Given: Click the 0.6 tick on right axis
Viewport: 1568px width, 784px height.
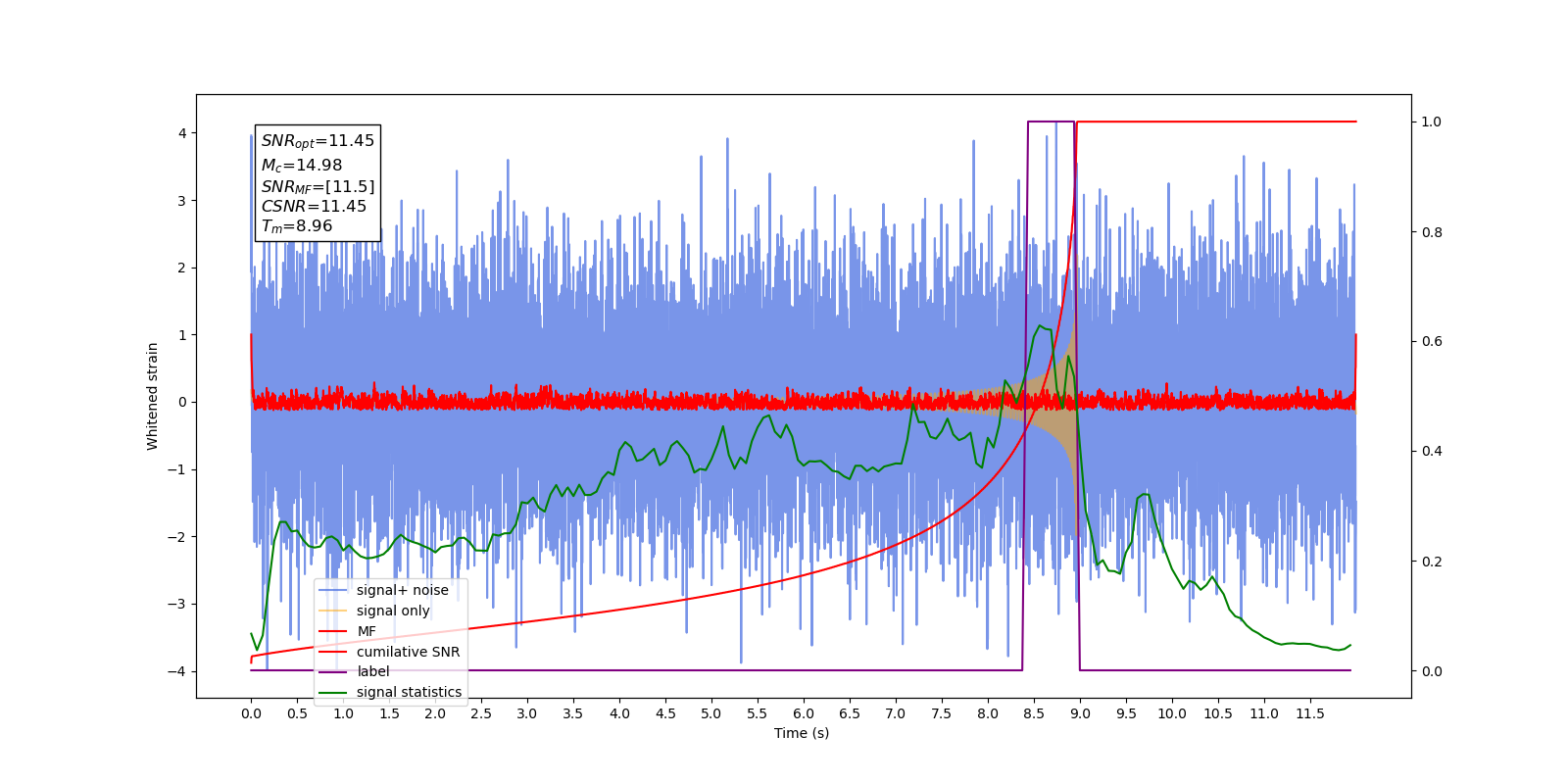Looking at the screenshot, I should click(x=1432, y=342).
